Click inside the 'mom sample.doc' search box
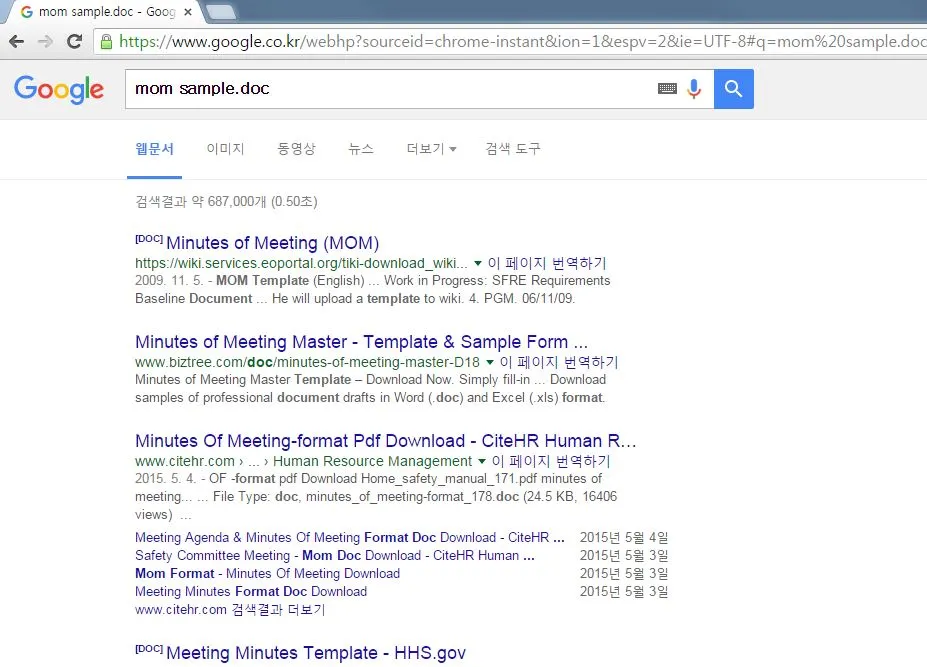 (x=390, y=89)
